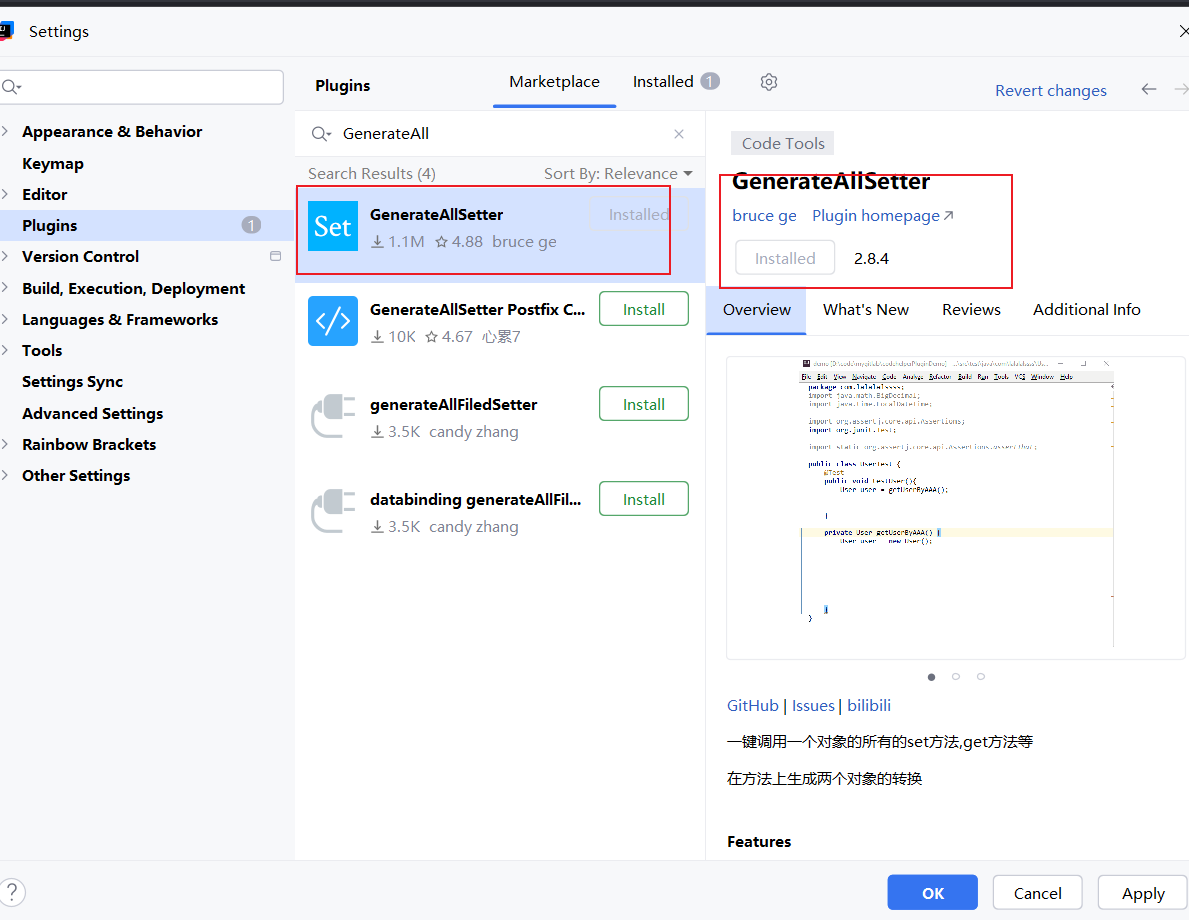Click the detail pane Installed button

tap(785, 258)
